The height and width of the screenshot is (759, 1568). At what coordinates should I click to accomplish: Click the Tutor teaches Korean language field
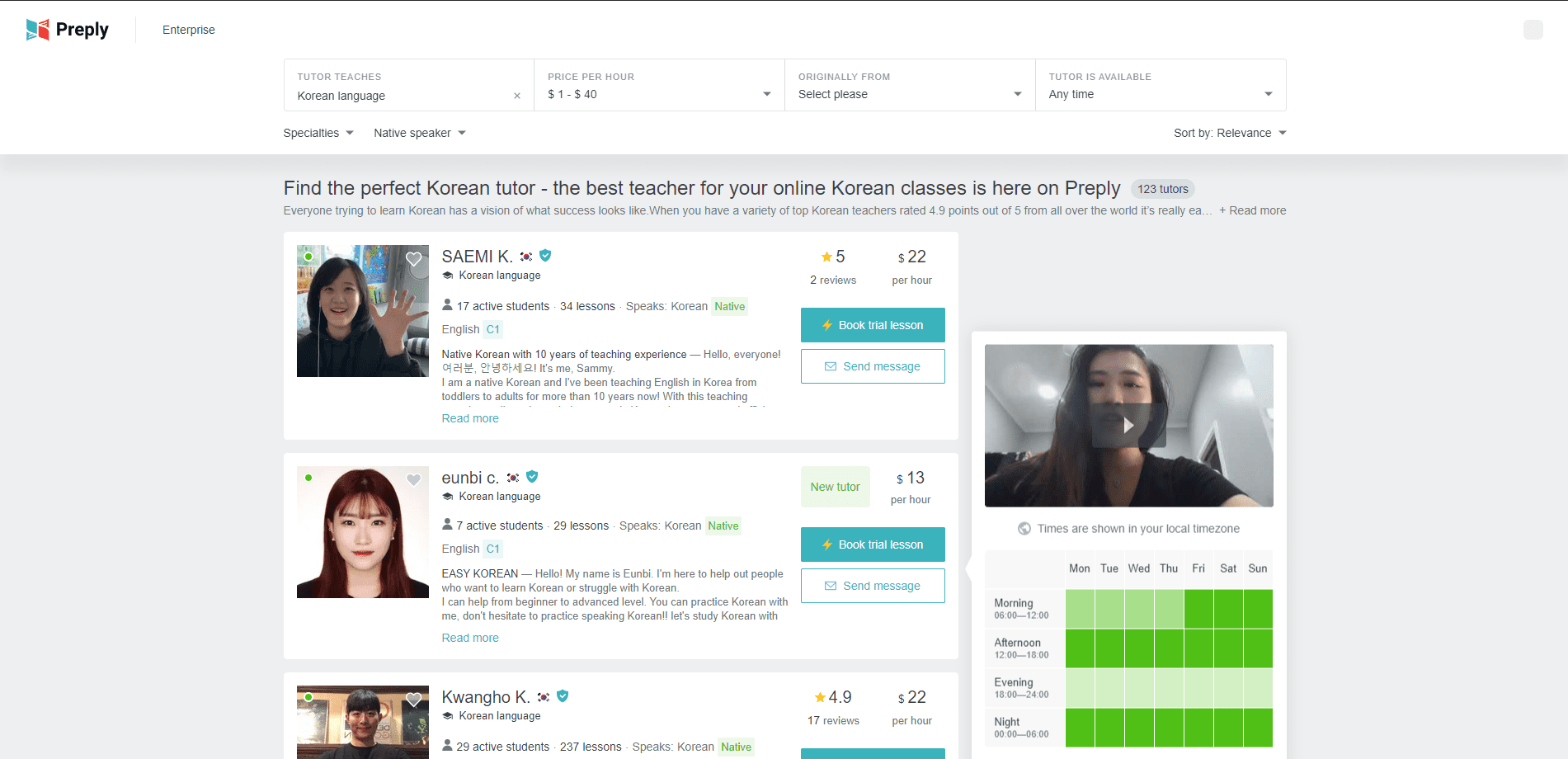pyautogui.click(x=409, y=85)
